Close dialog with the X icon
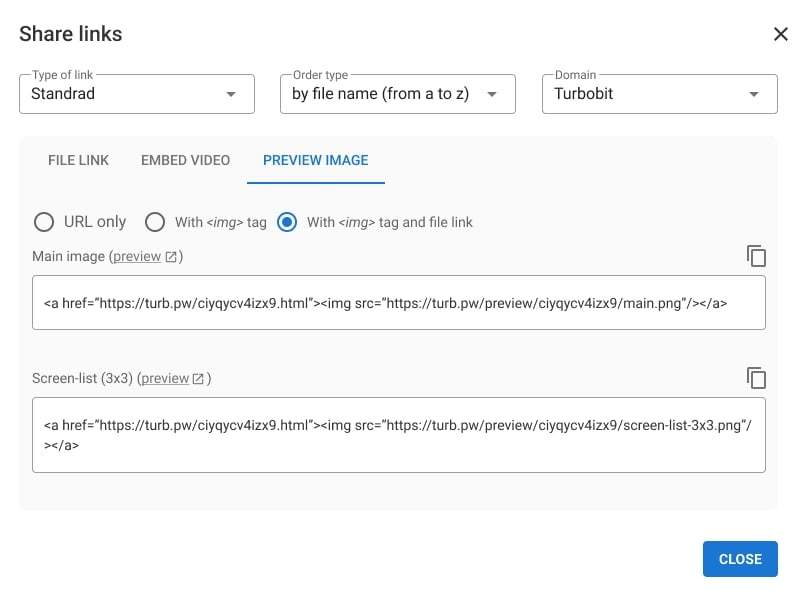This screenshot has width=802, height=600. (x=781, y=34)
